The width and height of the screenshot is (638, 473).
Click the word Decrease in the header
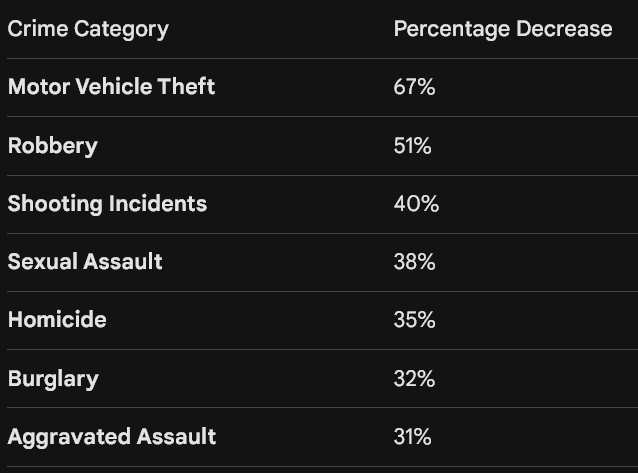[564, 29]
